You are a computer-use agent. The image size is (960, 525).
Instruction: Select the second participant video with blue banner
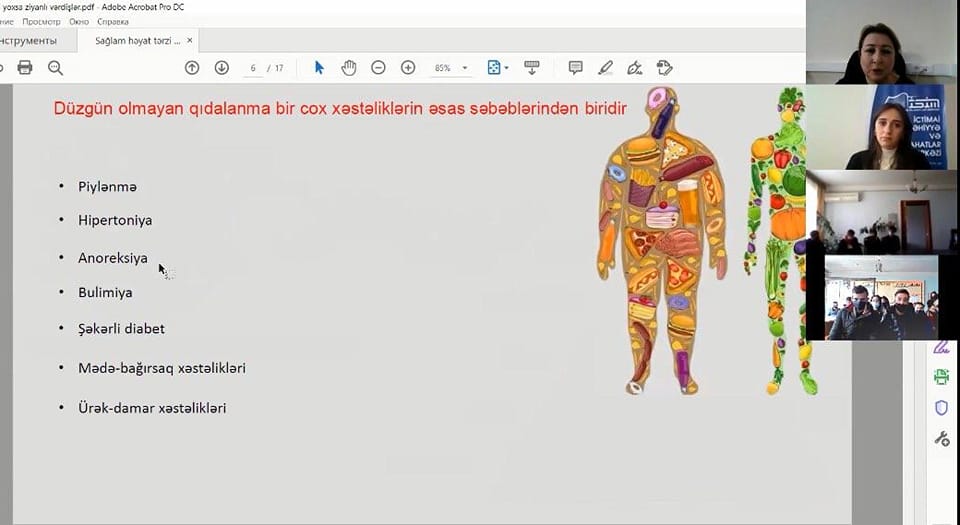(882, 127)
